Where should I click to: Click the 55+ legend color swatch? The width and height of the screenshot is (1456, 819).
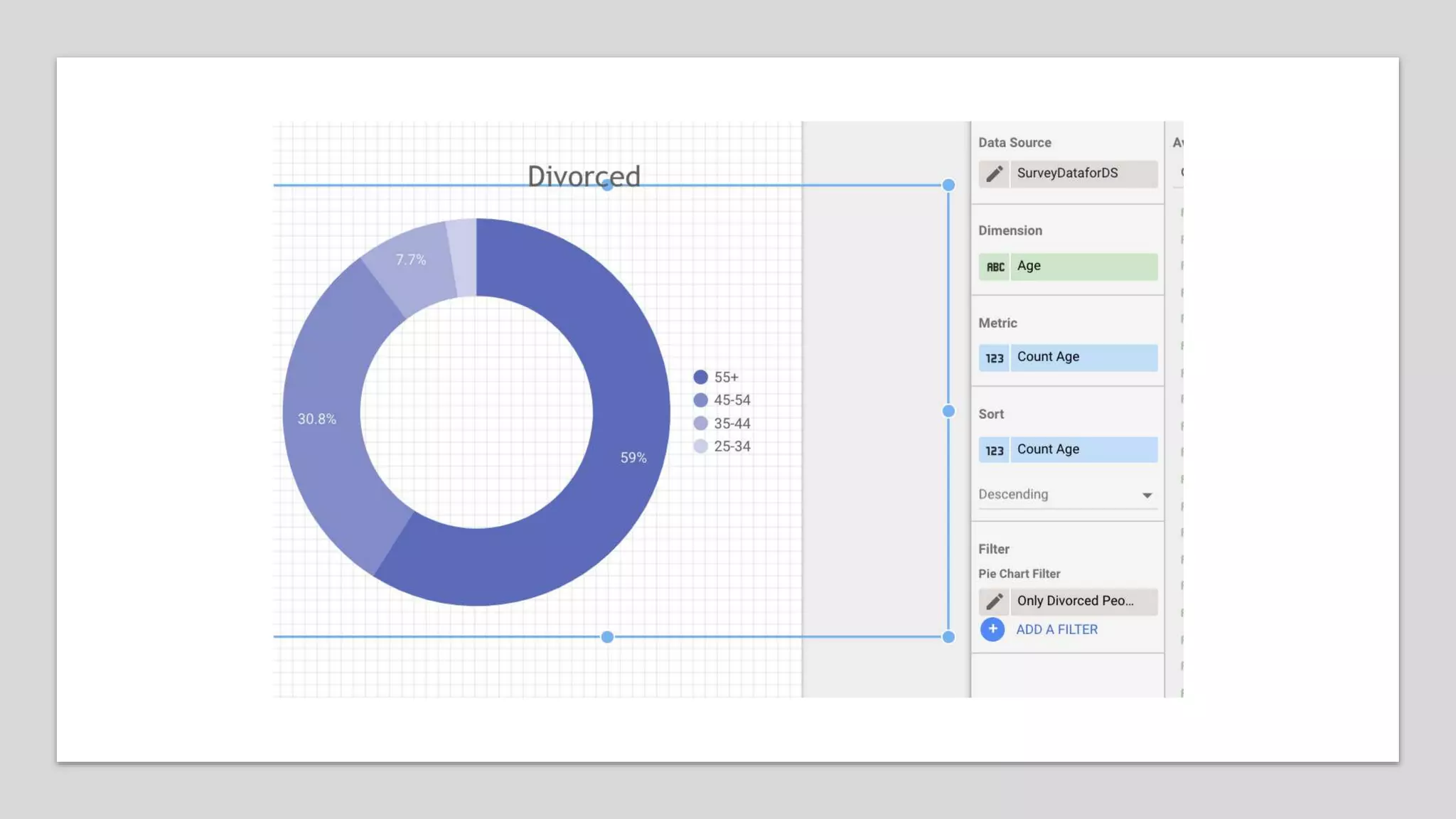tap(700, 378)
